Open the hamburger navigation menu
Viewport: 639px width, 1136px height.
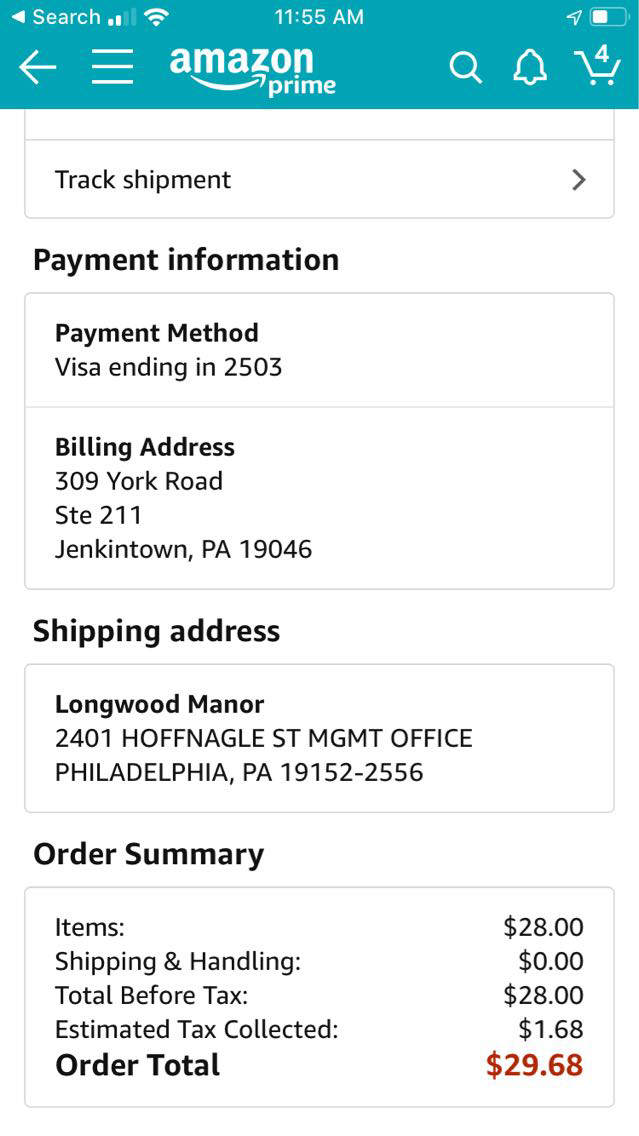112,67
